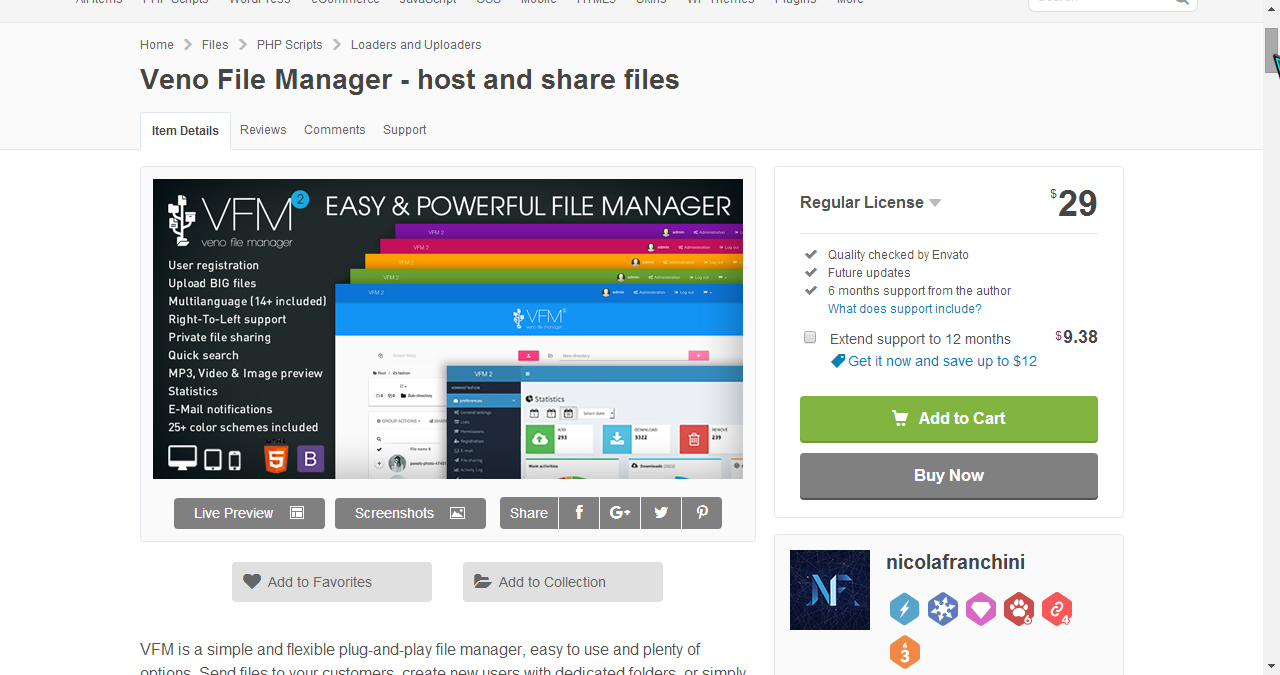Viewport: 1280px width, 675px height.
Task: Go to the Home breadcrumb
Action: tap(157, 45)
